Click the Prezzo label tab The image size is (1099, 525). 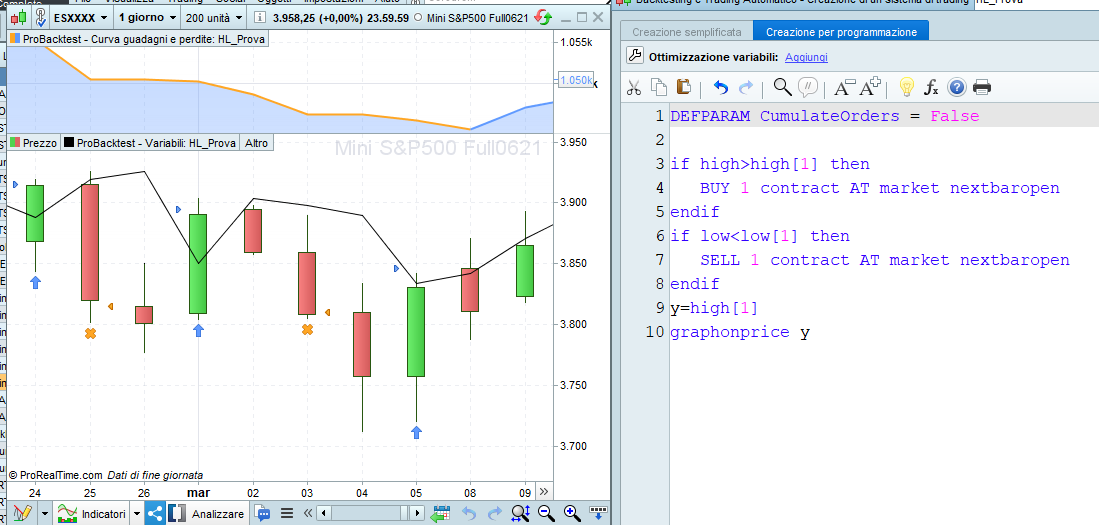pyautogui.click(x=34, y=142)
